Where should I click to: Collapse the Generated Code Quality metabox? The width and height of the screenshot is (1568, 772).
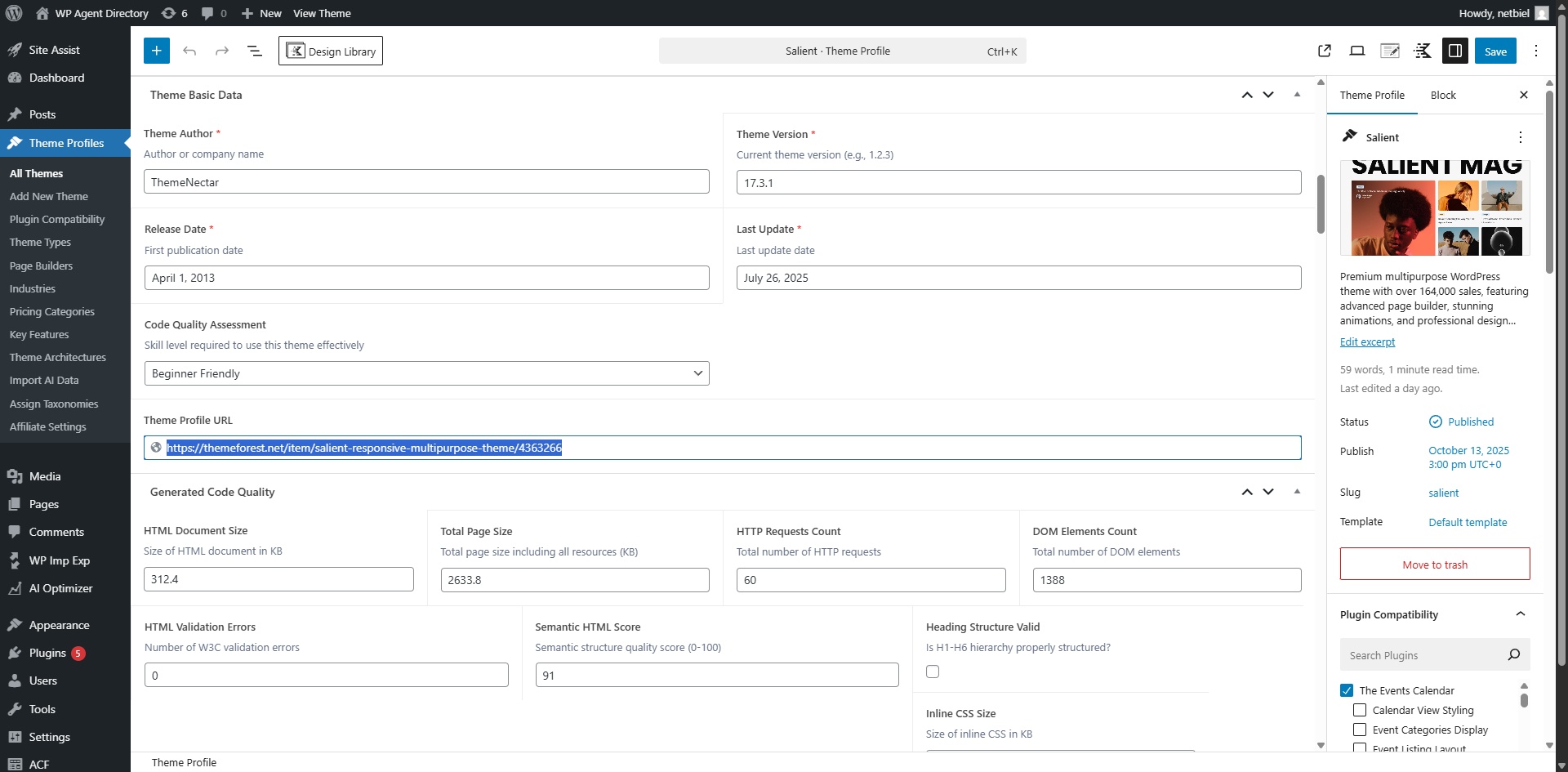coord(1297,492)
